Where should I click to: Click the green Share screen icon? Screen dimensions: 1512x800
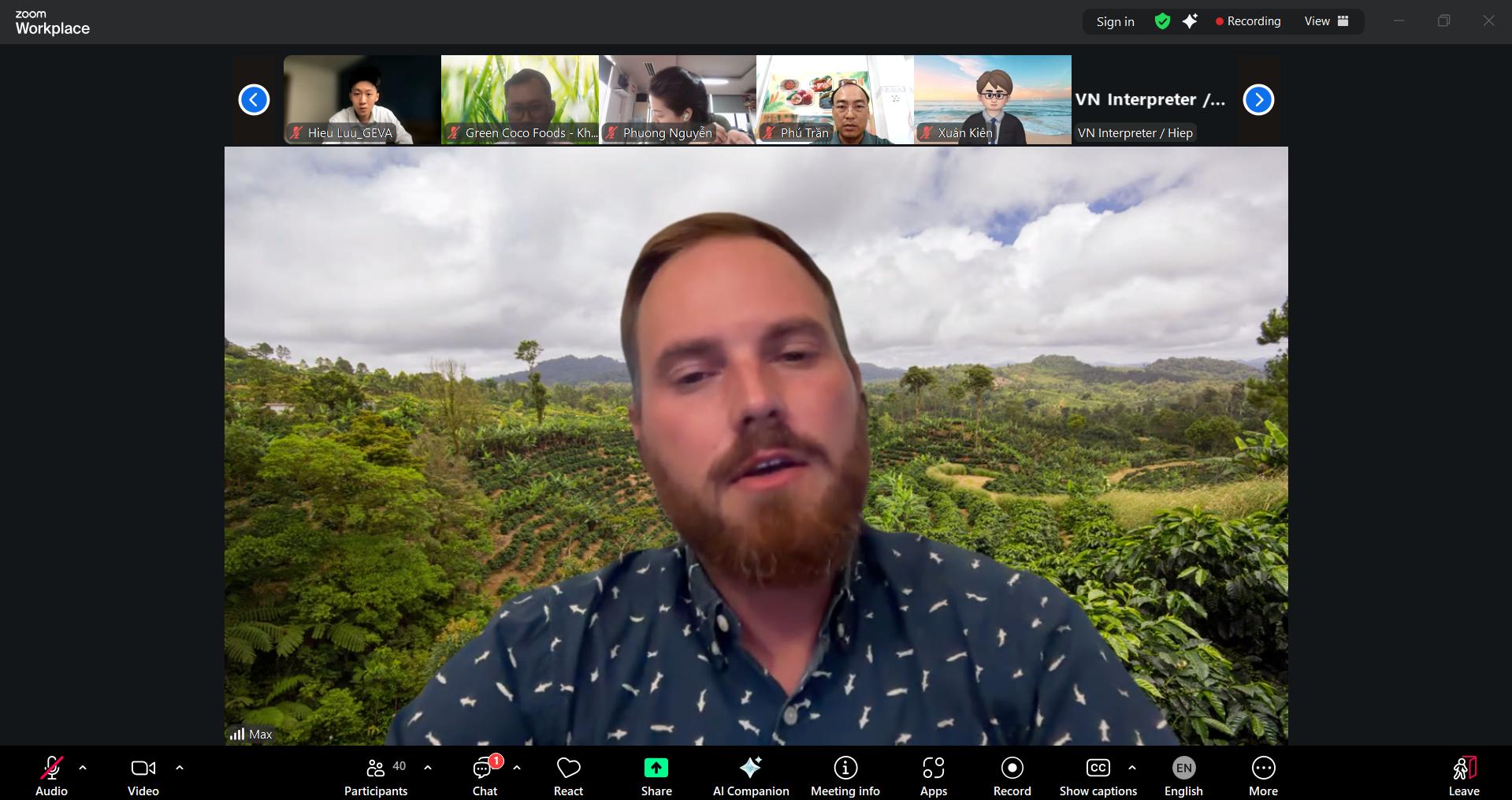(656, 768)
